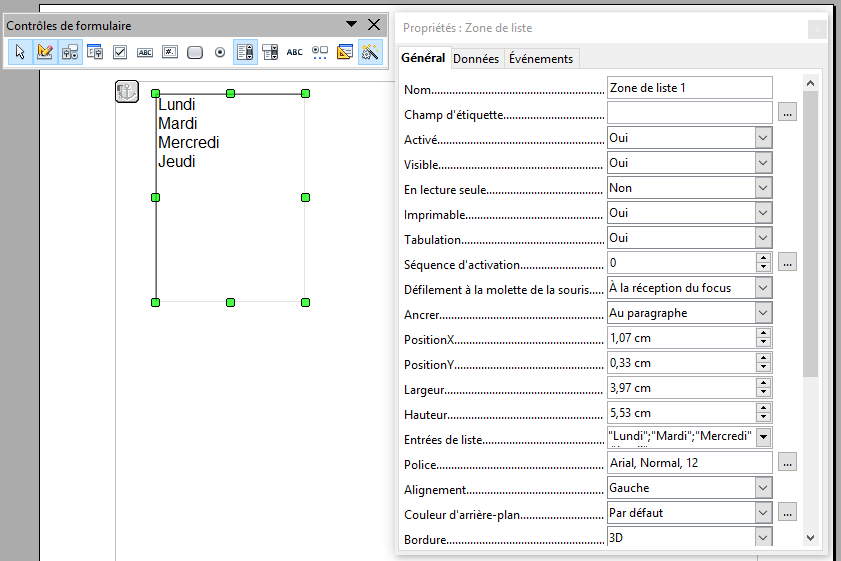Image resolution: width=841 pixels, height=561 pixels.
Task: Insert an Option Button control
Action: click(220, 52)
